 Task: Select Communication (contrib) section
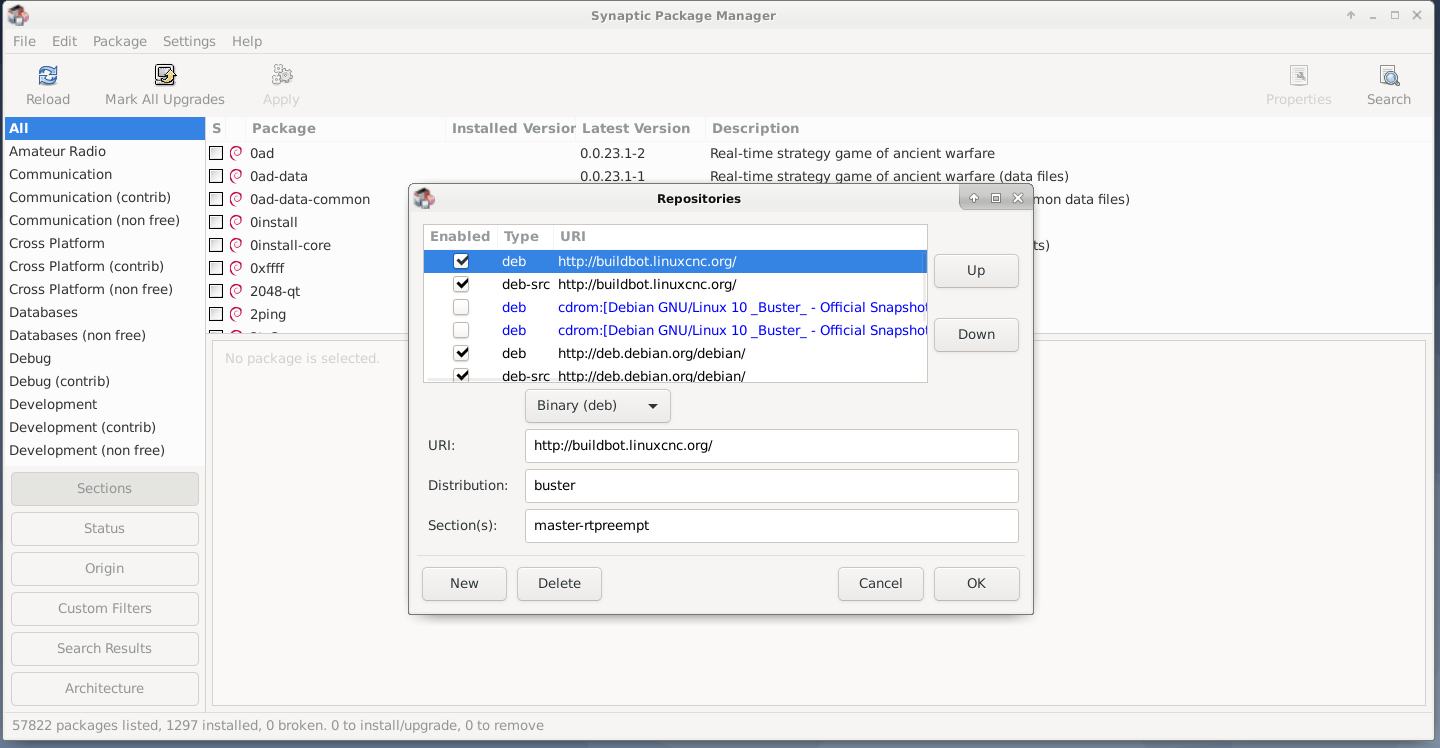pos(104,197)
